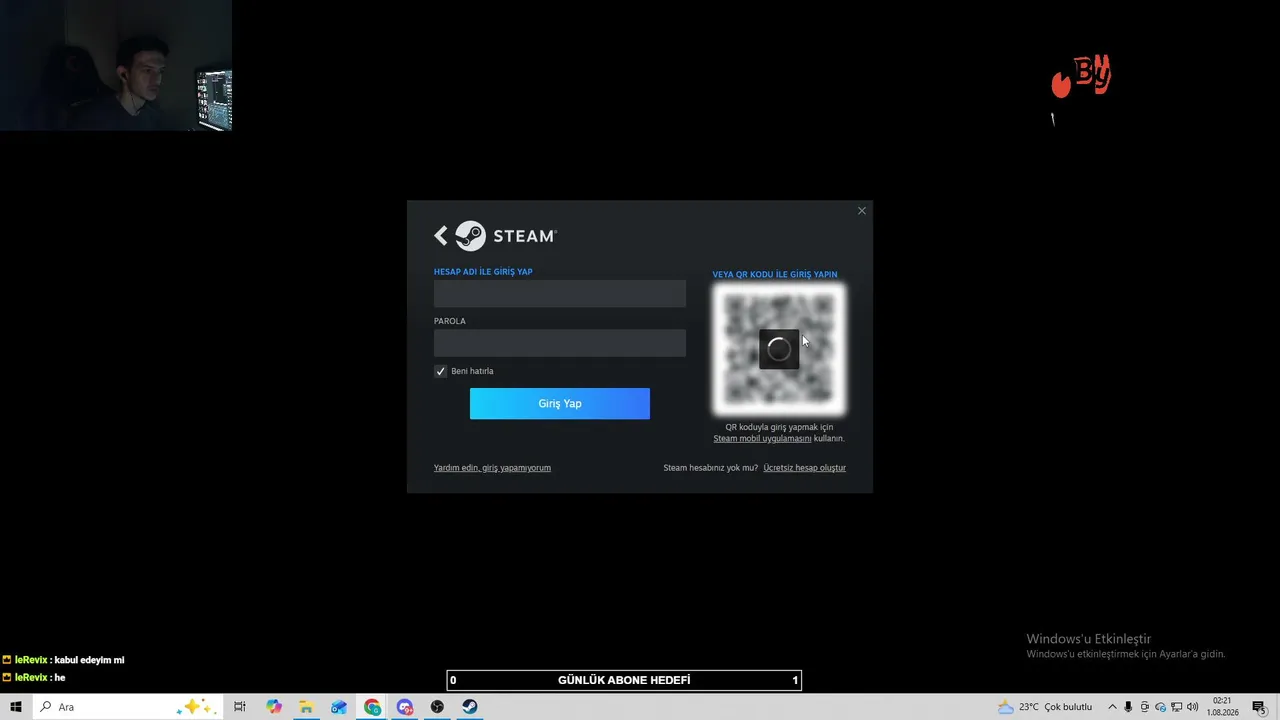The image size is (1280, 720).
Task: Show hidden system tray icons
Action: (1112, 707)
